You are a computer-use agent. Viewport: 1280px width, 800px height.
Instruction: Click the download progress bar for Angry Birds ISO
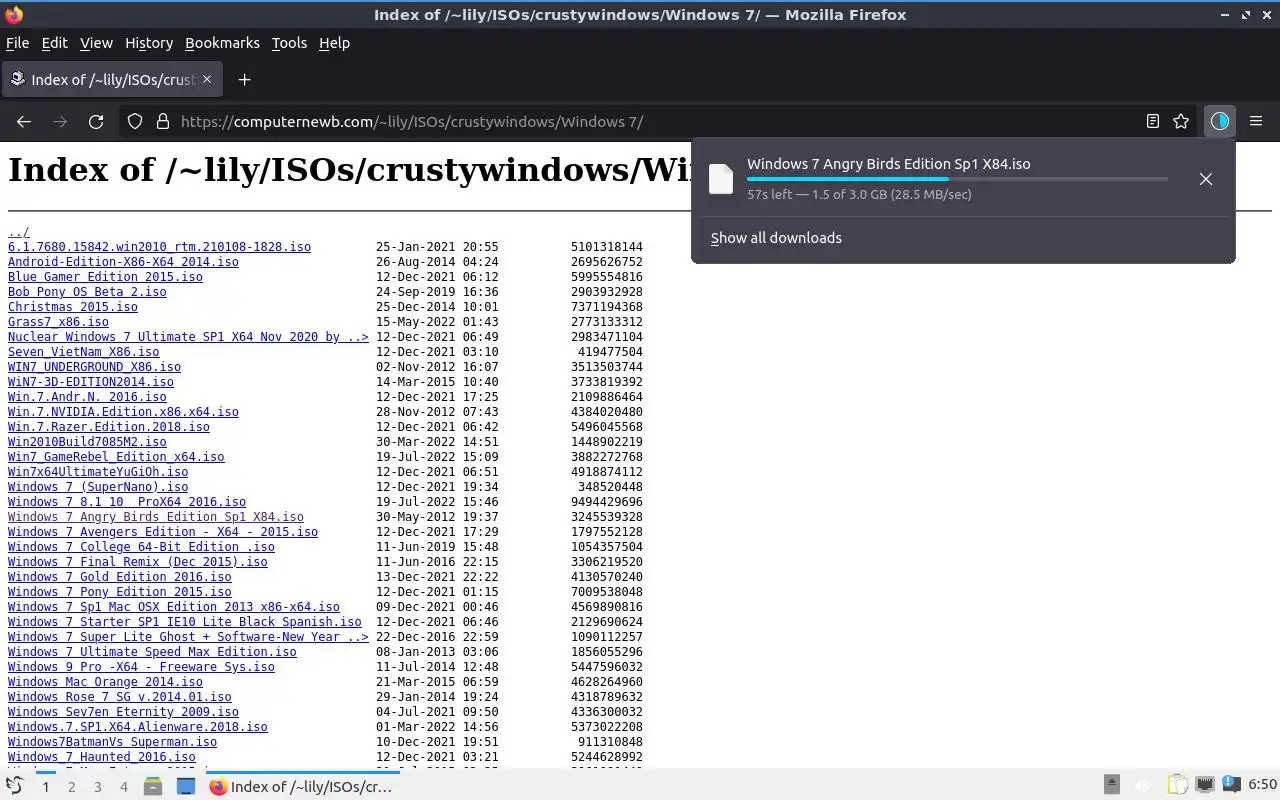(957, 179)
